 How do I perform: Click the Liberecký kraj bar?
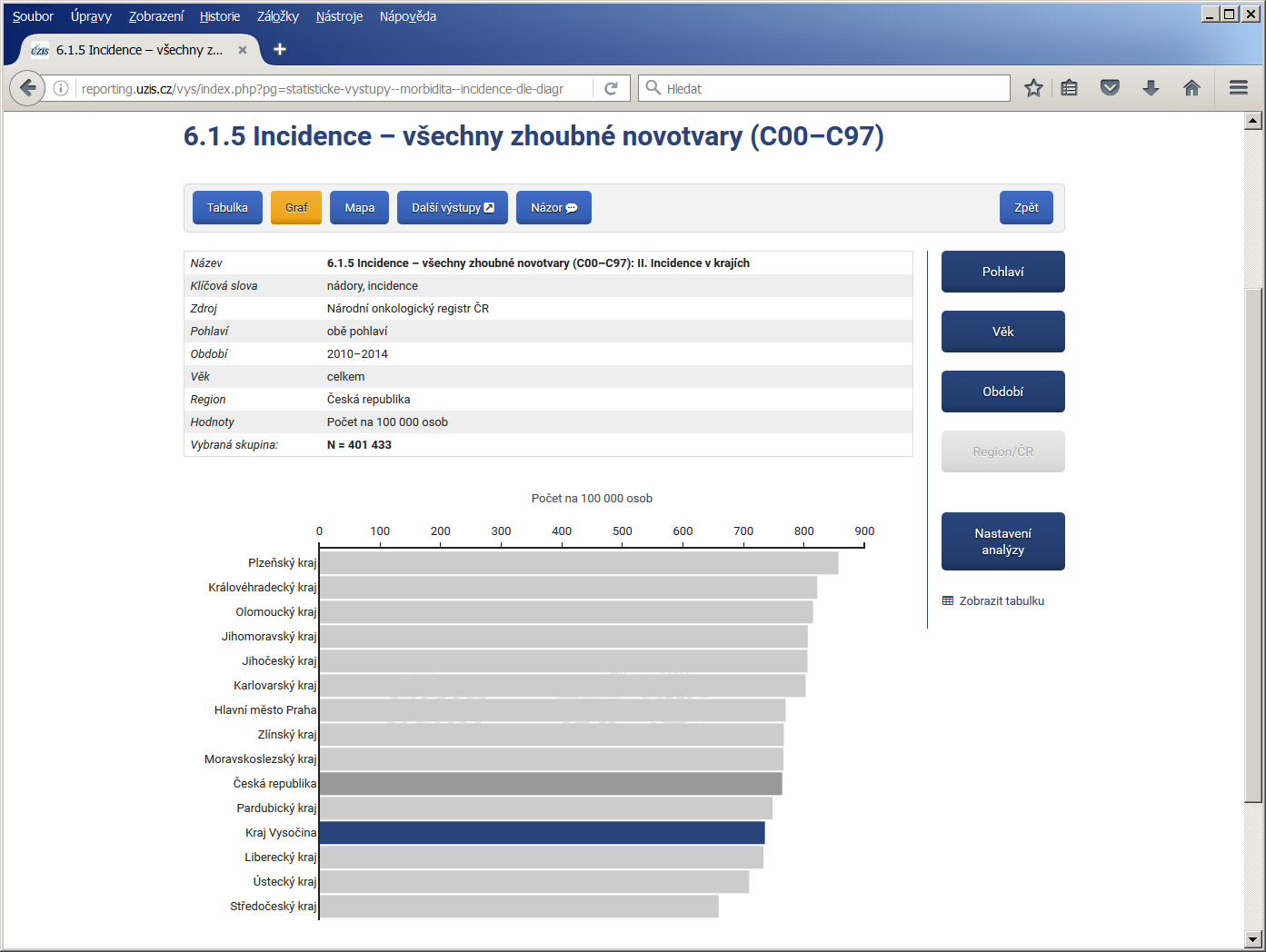pyautogui.click(x=542, y=858)
